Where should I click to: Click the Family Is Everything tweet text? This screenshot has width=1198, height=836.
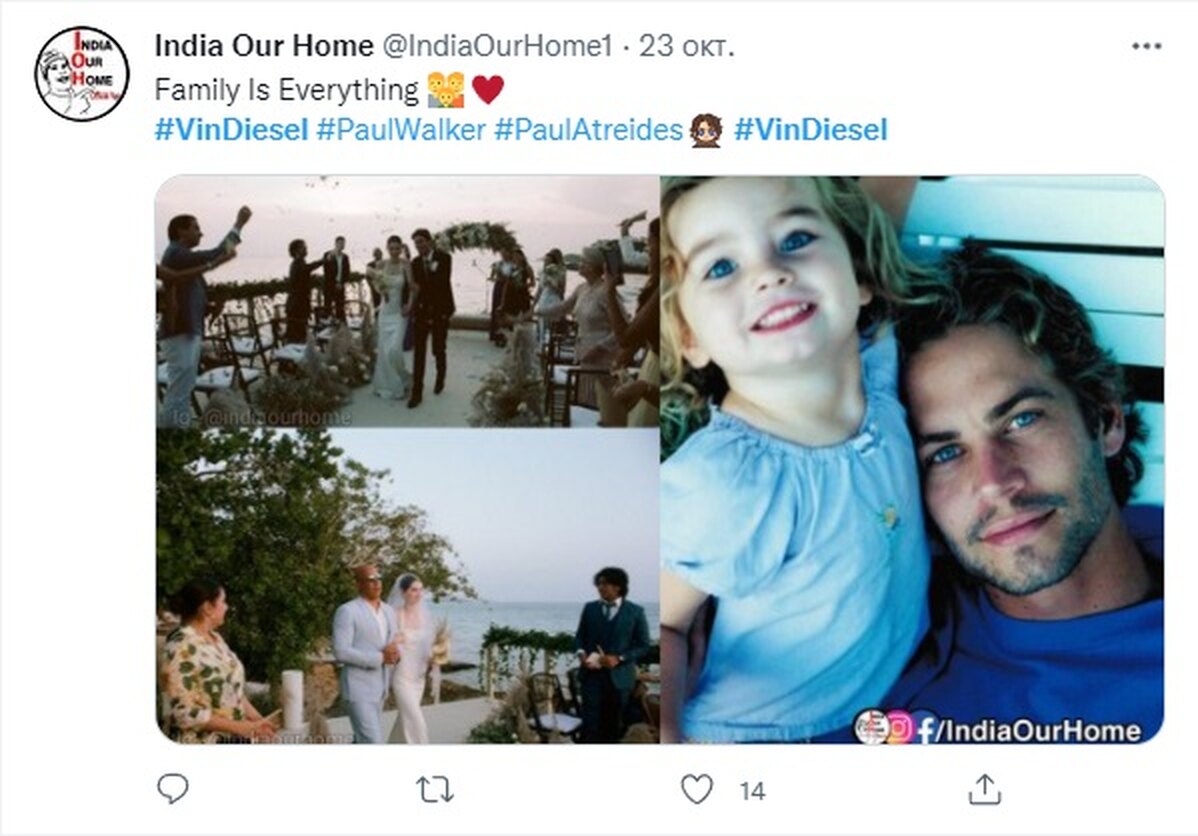click(x=287, y=89)
